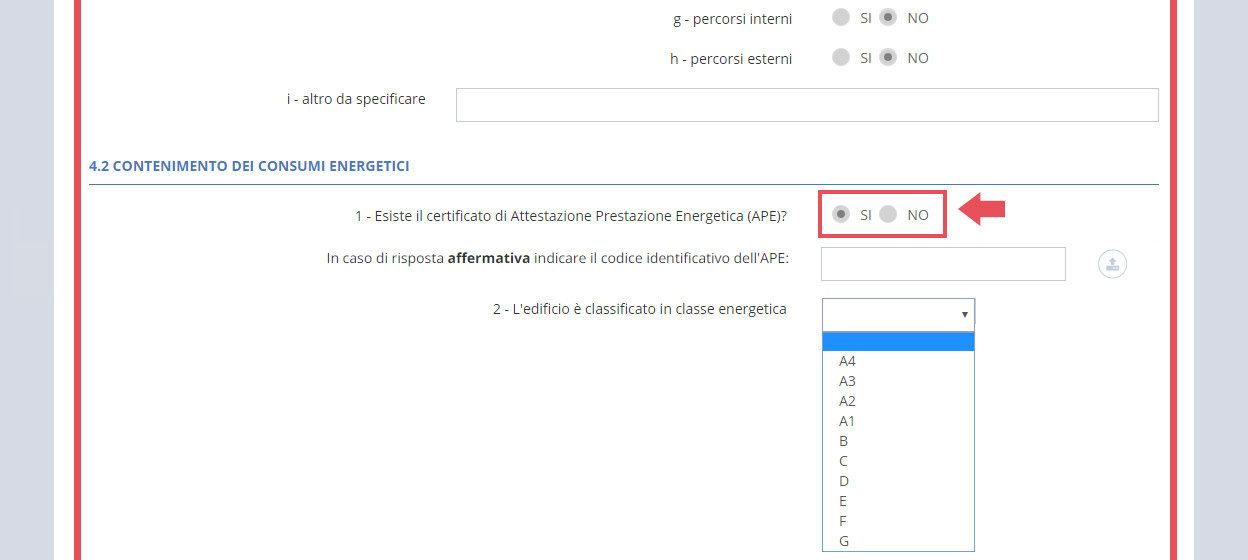Screen dimensions: 1248x560
Task: Choose energy class B option
Action: tap(845, 441)
